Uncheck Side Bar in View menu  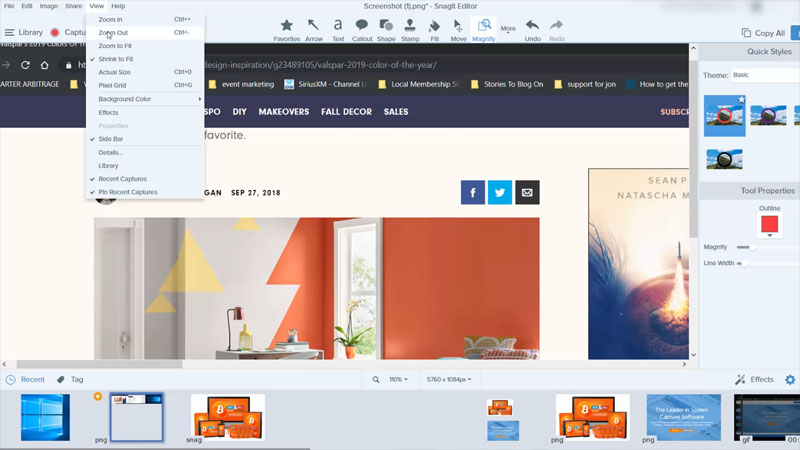[111, 139]
